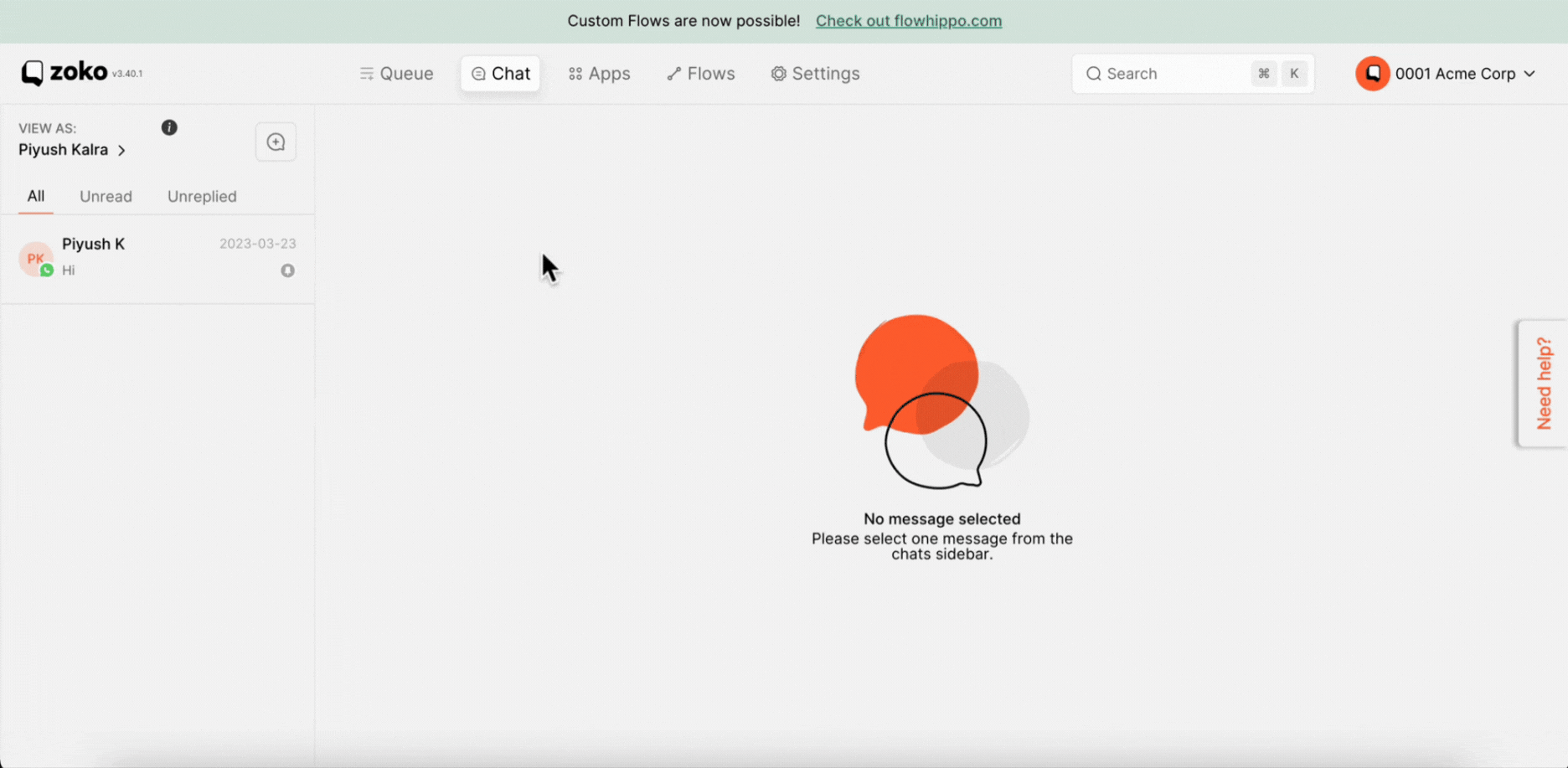The height and width of the screenshot is (768, 1568).
Task: Click the new chat plus icon button
Action: pos(276,142)
